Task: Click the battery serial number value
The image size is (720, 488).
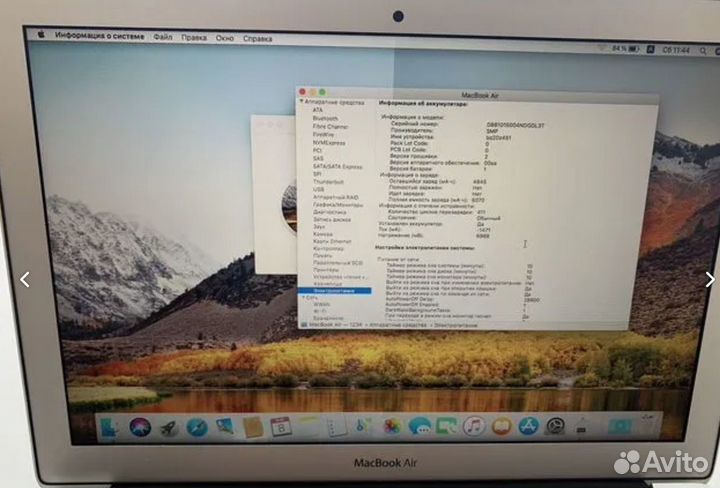Action: coord(515,125)
